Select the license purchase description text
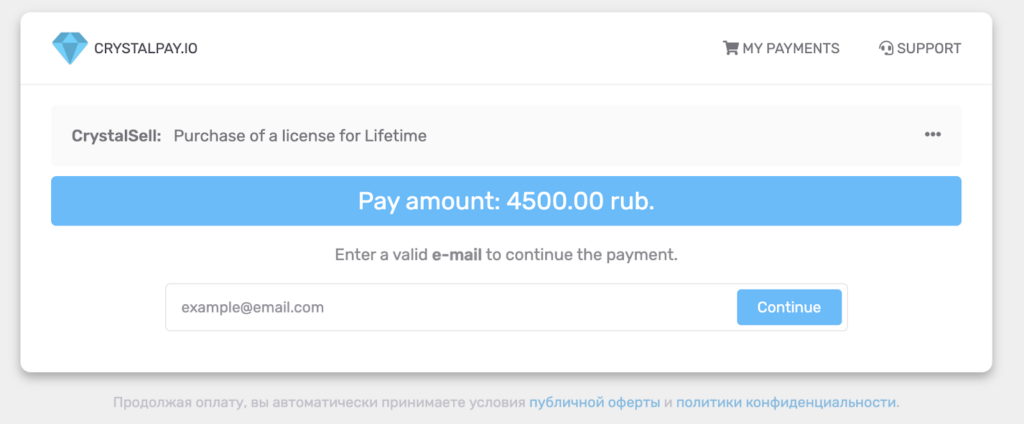This screenshot has width=1024, height=424. (x=300, y=136)
